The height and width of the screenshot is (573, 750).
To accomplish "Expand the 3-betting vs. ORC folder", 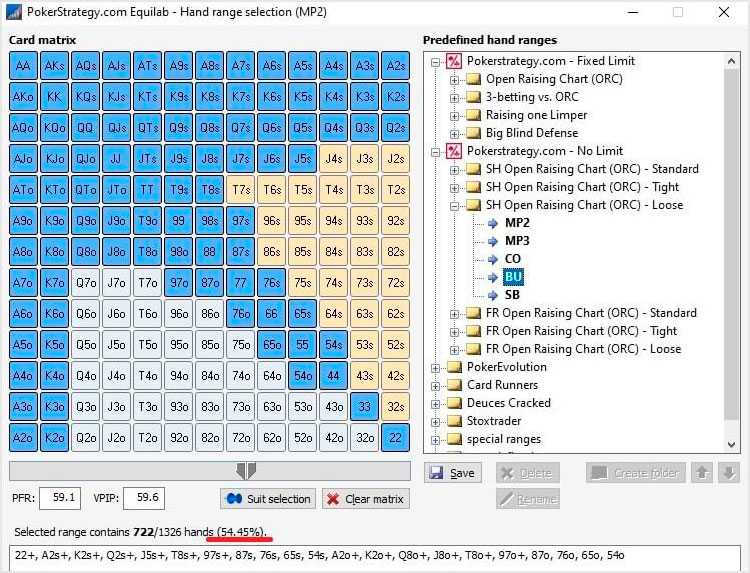I will [x=454, y=98].
